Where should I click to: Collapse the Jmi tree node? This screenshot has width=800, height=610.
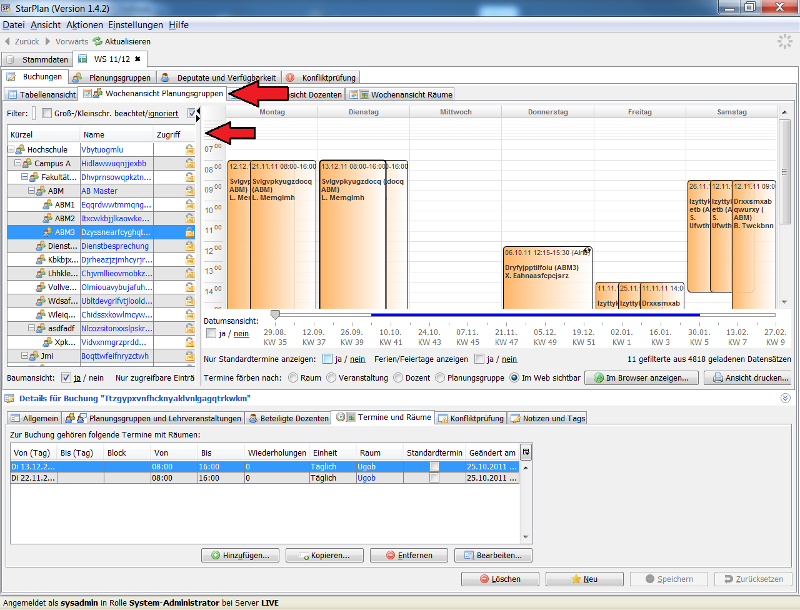[24, 356]
